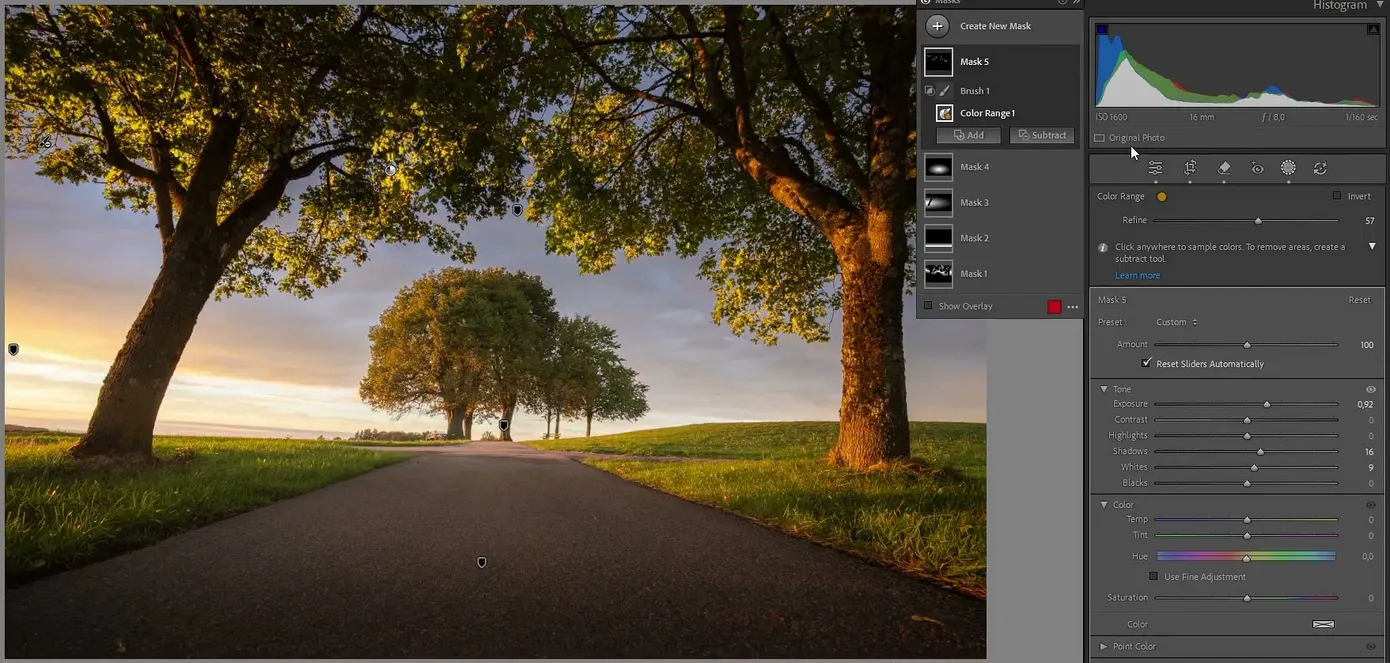Open the mask overlay options ellipsis
Viewport: 1390px width, 663px height.
tap(1073, 307)
